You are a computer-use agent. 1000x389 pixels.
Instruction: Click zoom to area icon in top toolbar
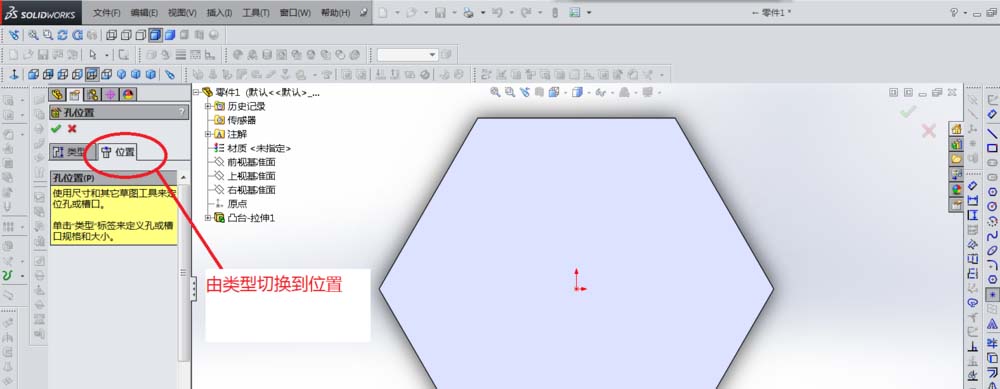(x=48, y=34)
